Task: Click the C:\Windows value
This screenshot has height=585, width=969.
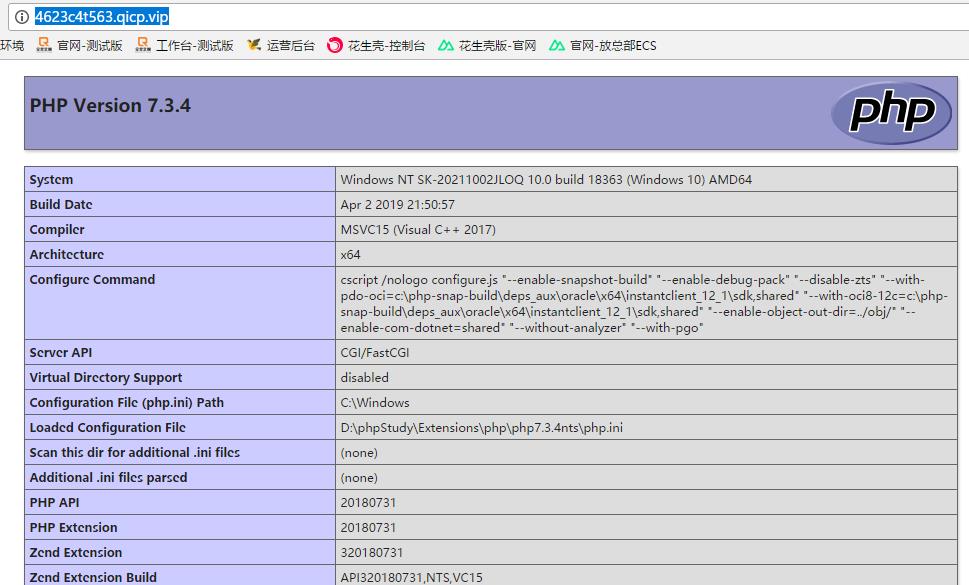Action: pyautogui.click(x=374, y=403)
